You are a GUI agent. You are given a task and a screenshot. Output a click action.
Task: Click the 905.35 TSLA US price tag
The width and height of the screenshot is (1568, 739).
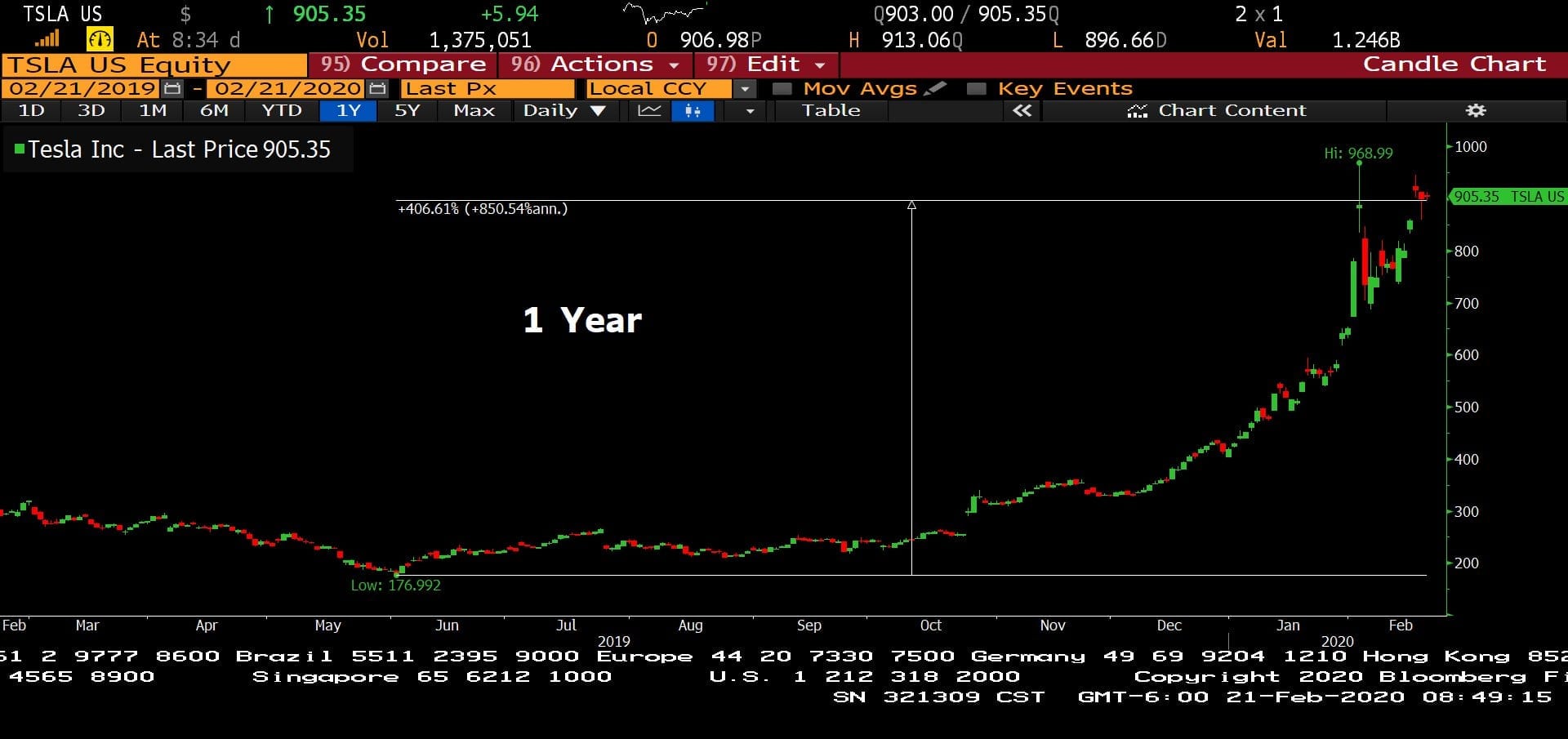1507,196
